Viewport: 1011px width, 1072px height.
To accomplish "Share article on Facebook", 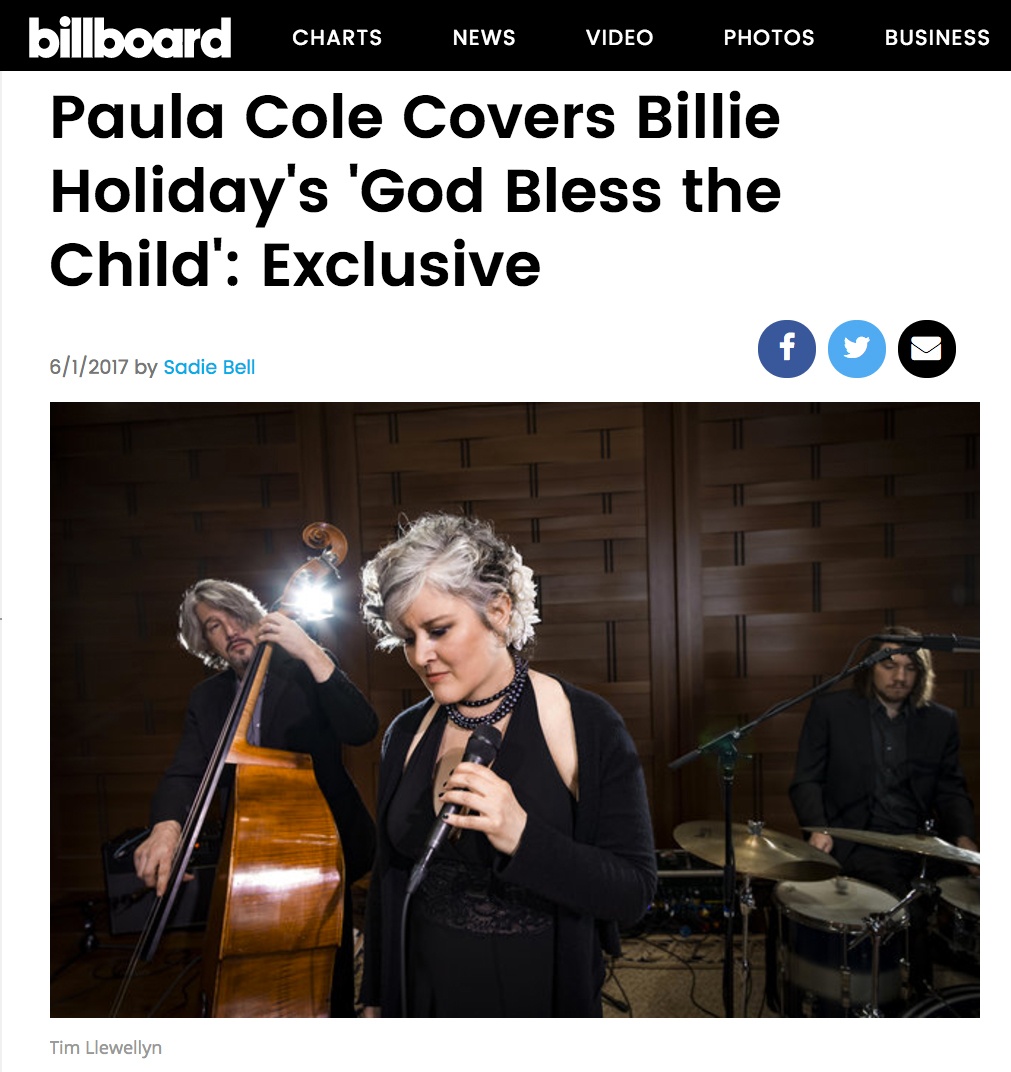I will [786, 349].
